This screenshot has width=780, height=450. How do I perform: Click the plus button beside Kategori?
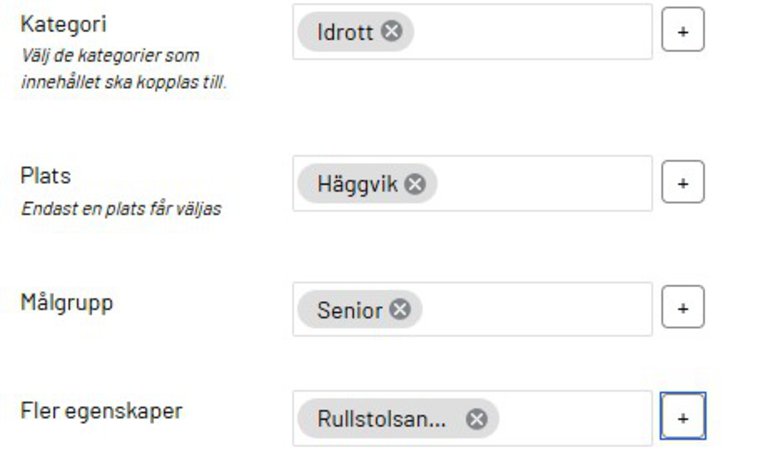(x=683, y=32)
